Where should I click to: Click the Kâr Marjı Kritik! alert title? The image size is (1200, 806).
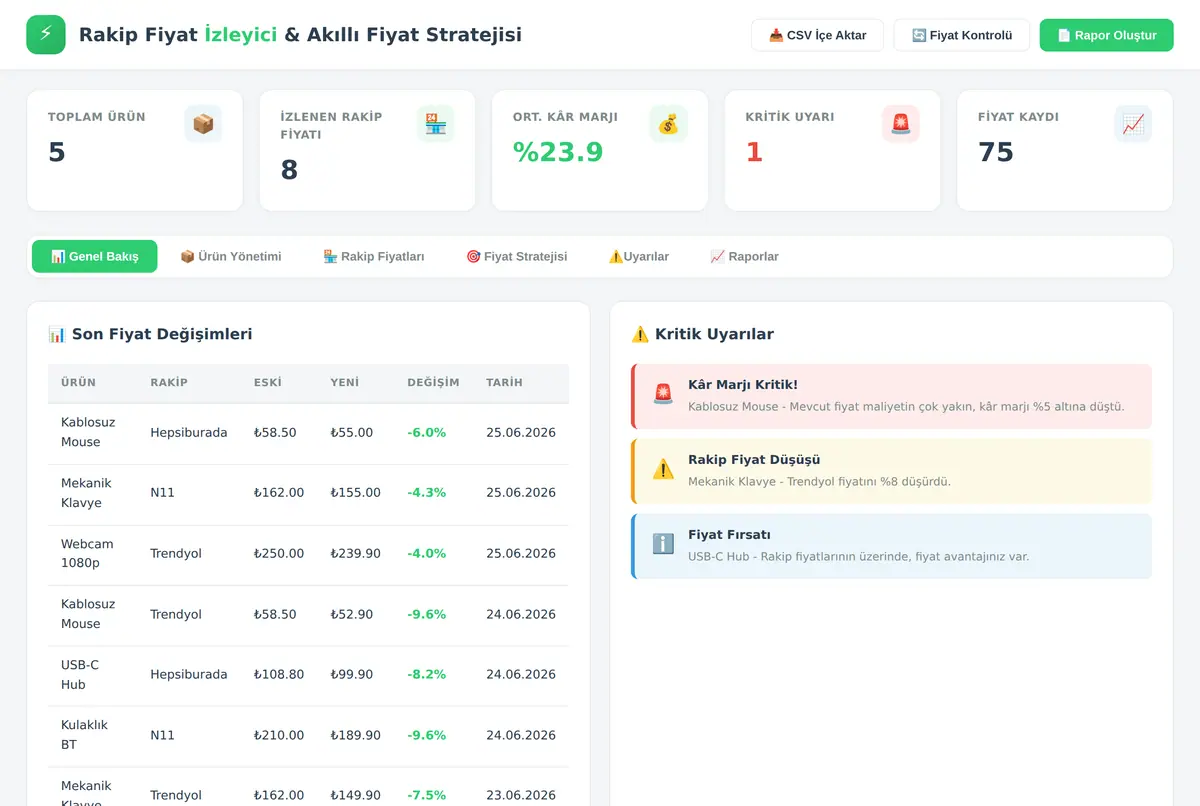coord(743,384)
